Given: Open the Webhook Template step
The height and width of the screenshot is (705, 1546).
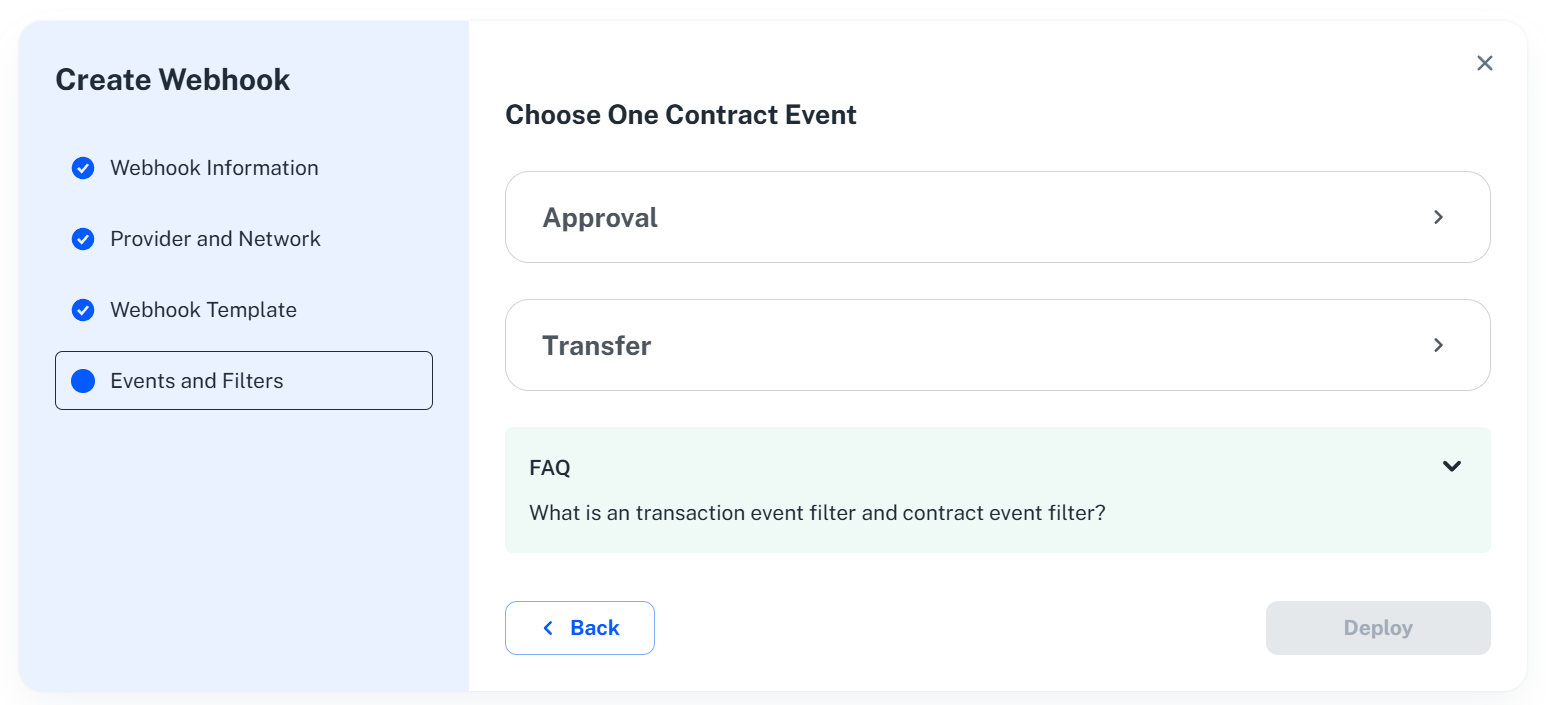Looking at the screenshot, I should click(x=203, y=310).
